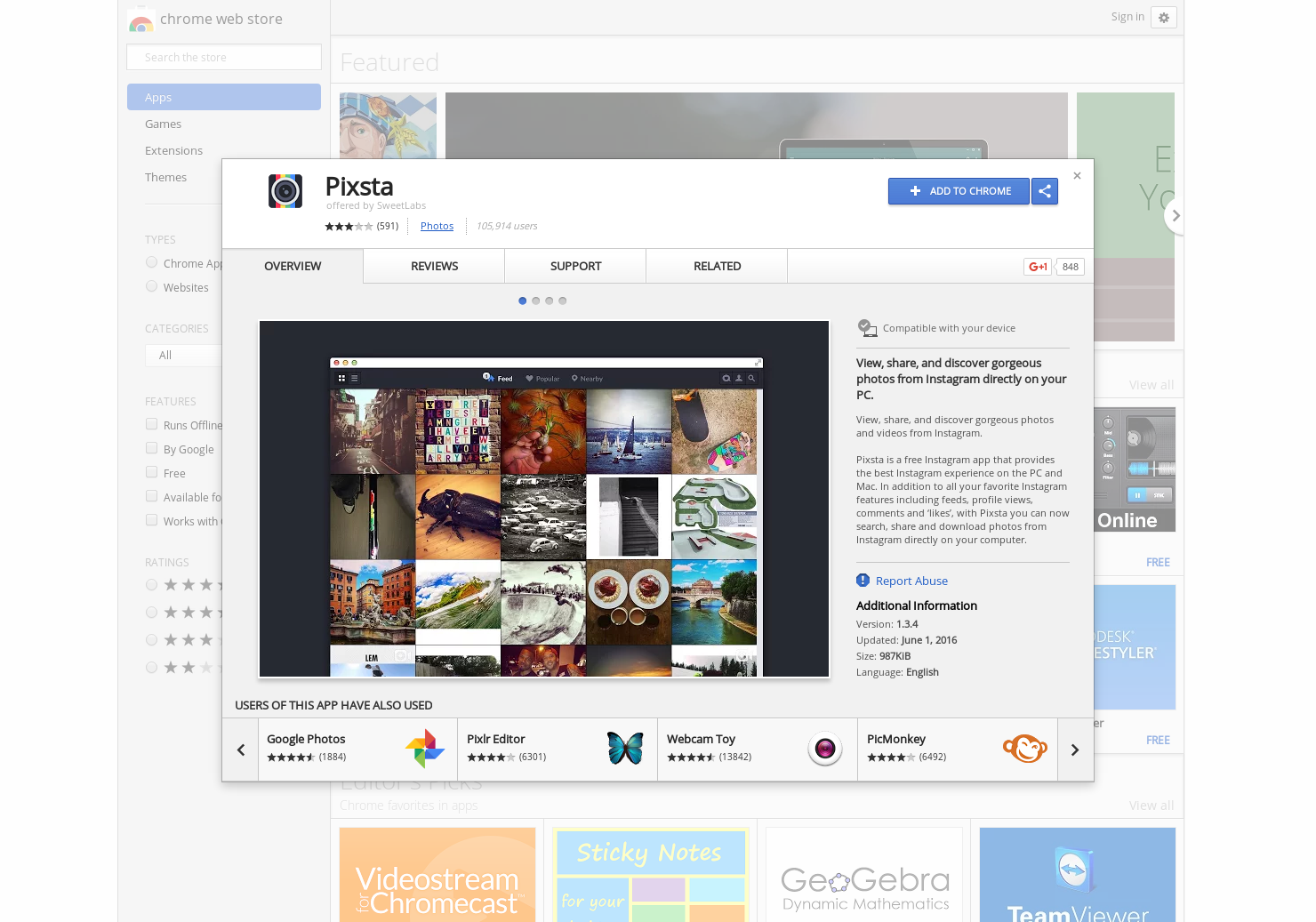
Task: Open the Games section in the sidebar
Action: click(x=163, y=124)
